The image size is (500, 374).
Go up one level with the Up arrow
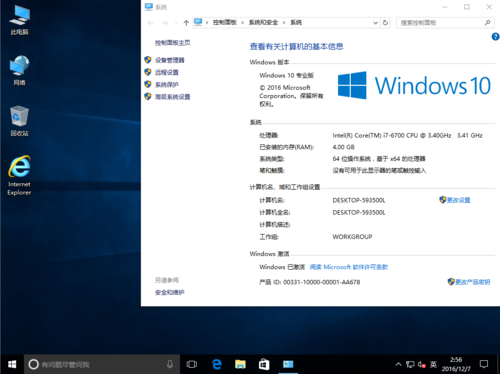pyautogui.click(x=186, y=23)
